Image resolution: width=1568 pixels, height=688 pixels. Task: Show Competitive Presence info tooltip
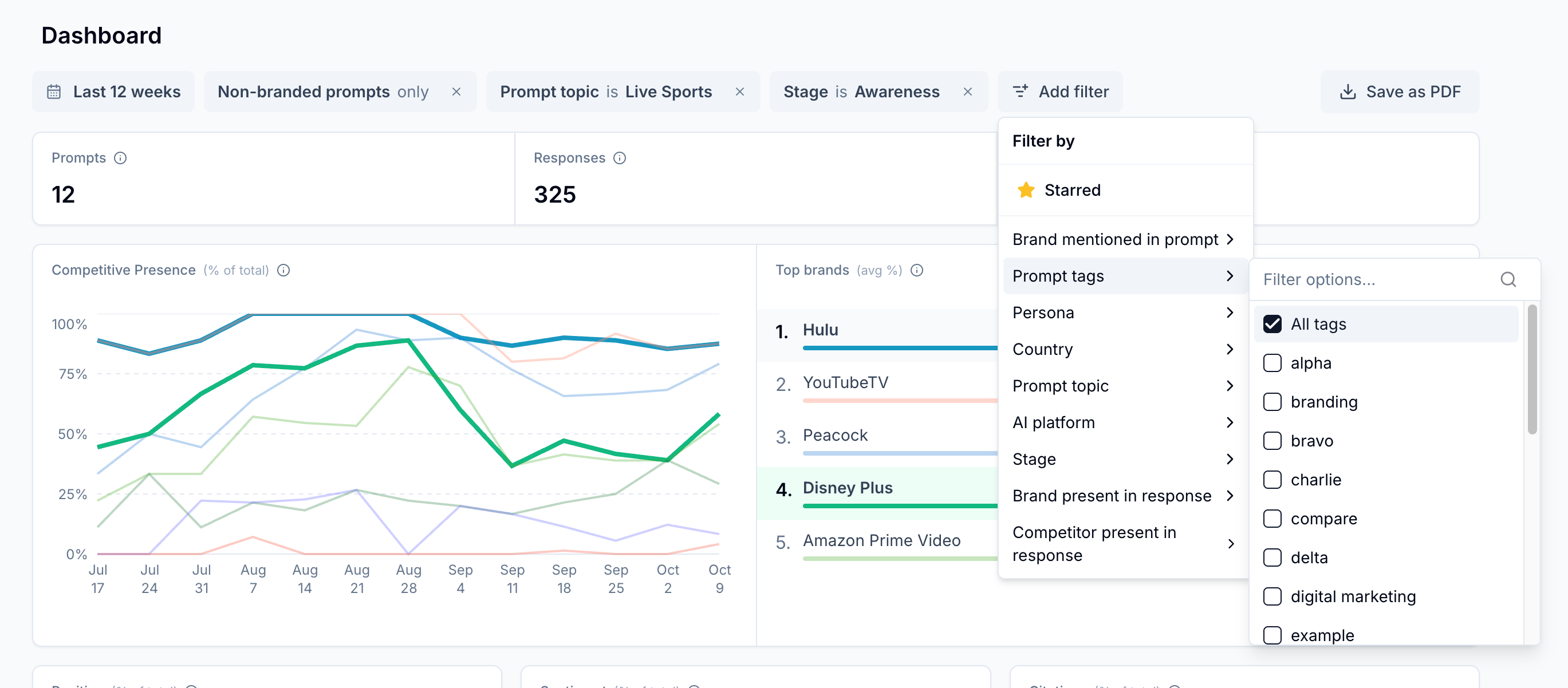[x=283, y=270]
